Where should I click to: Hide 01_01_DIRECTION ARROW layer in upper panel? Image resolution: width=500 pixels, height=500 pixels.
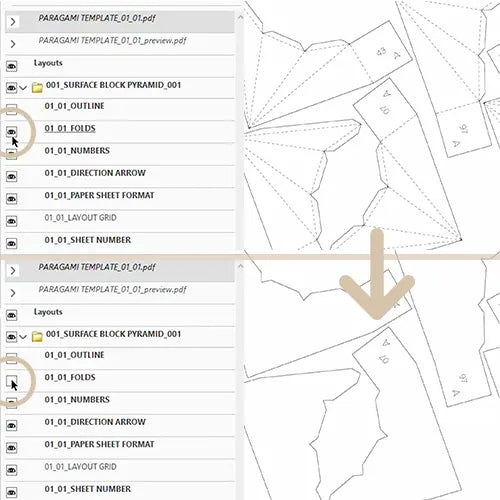11,176
